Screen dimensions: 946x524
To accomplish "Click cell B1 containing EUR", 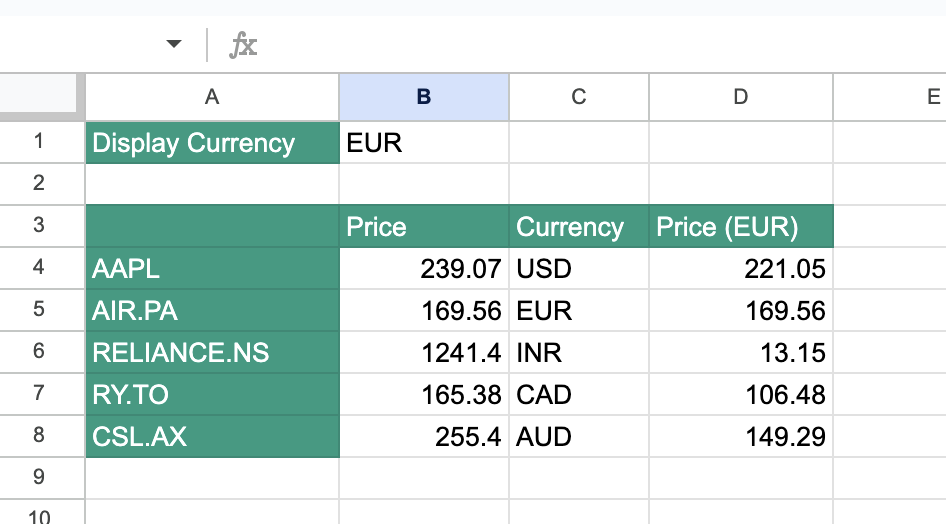I will [424, 142].
